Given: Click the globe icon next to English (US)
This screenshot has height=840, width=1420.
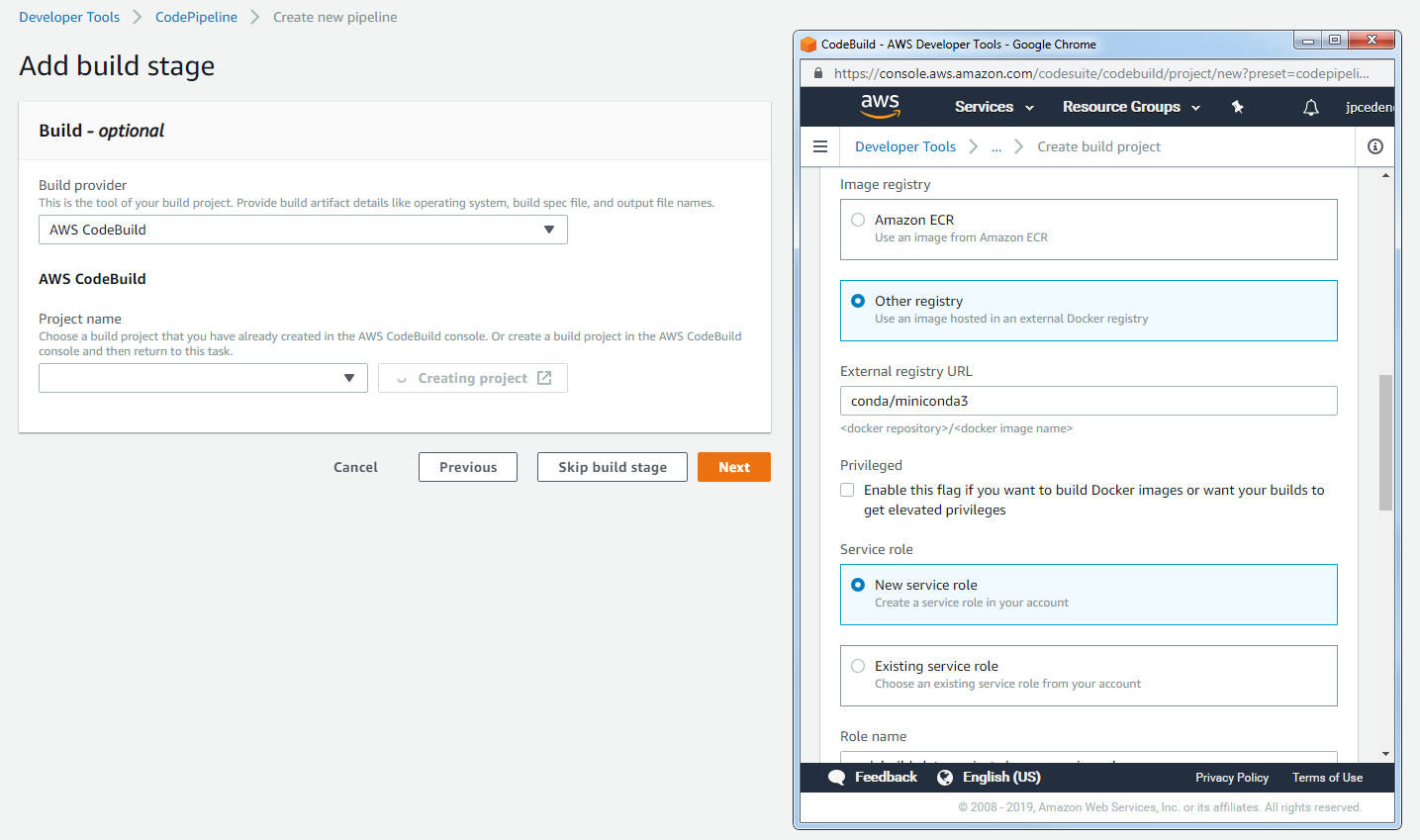Looking at the screenshot, I should point(945,778).
